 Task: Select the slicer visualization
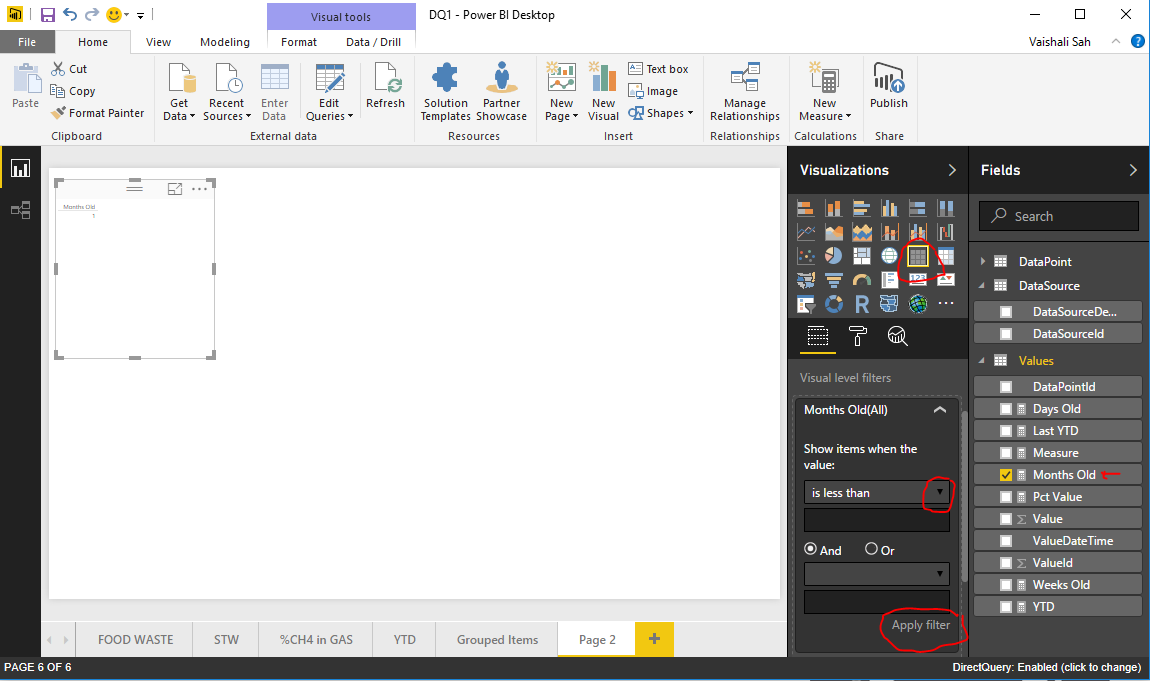click(805, 303)
